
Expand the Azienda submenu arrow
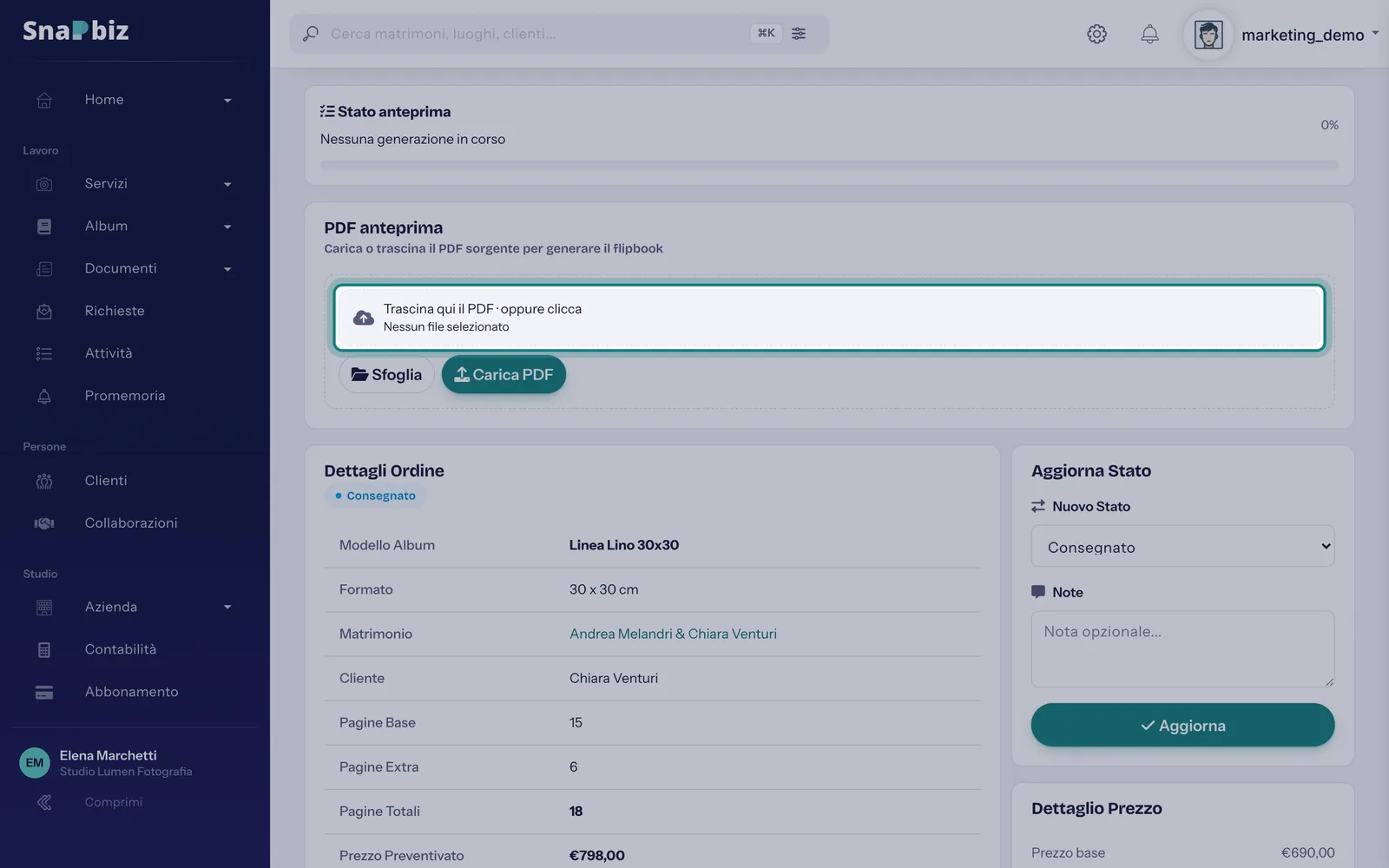coord(227,607)
